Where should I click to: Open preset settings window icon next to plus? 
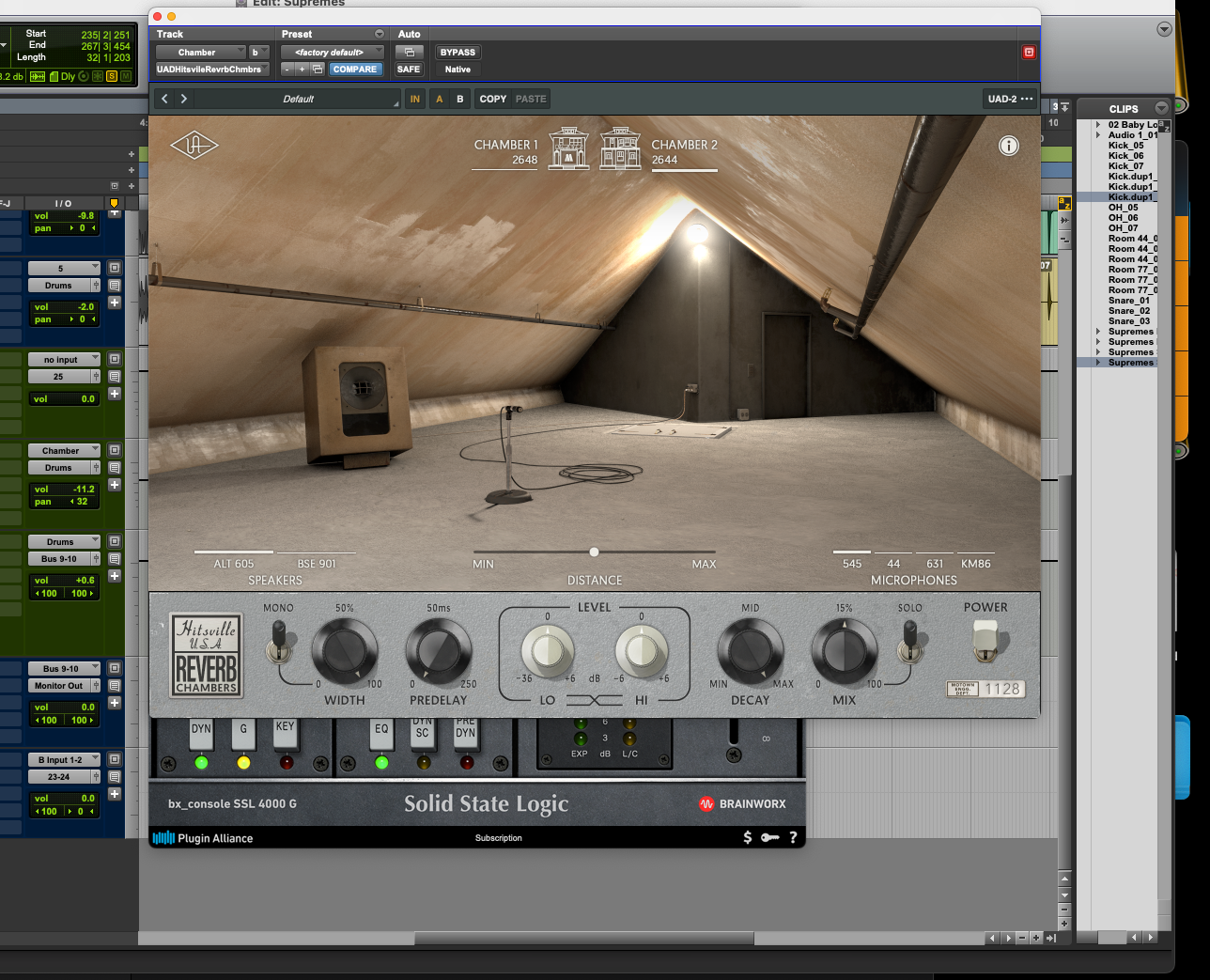pyautogui.click(x=318, y=70)
